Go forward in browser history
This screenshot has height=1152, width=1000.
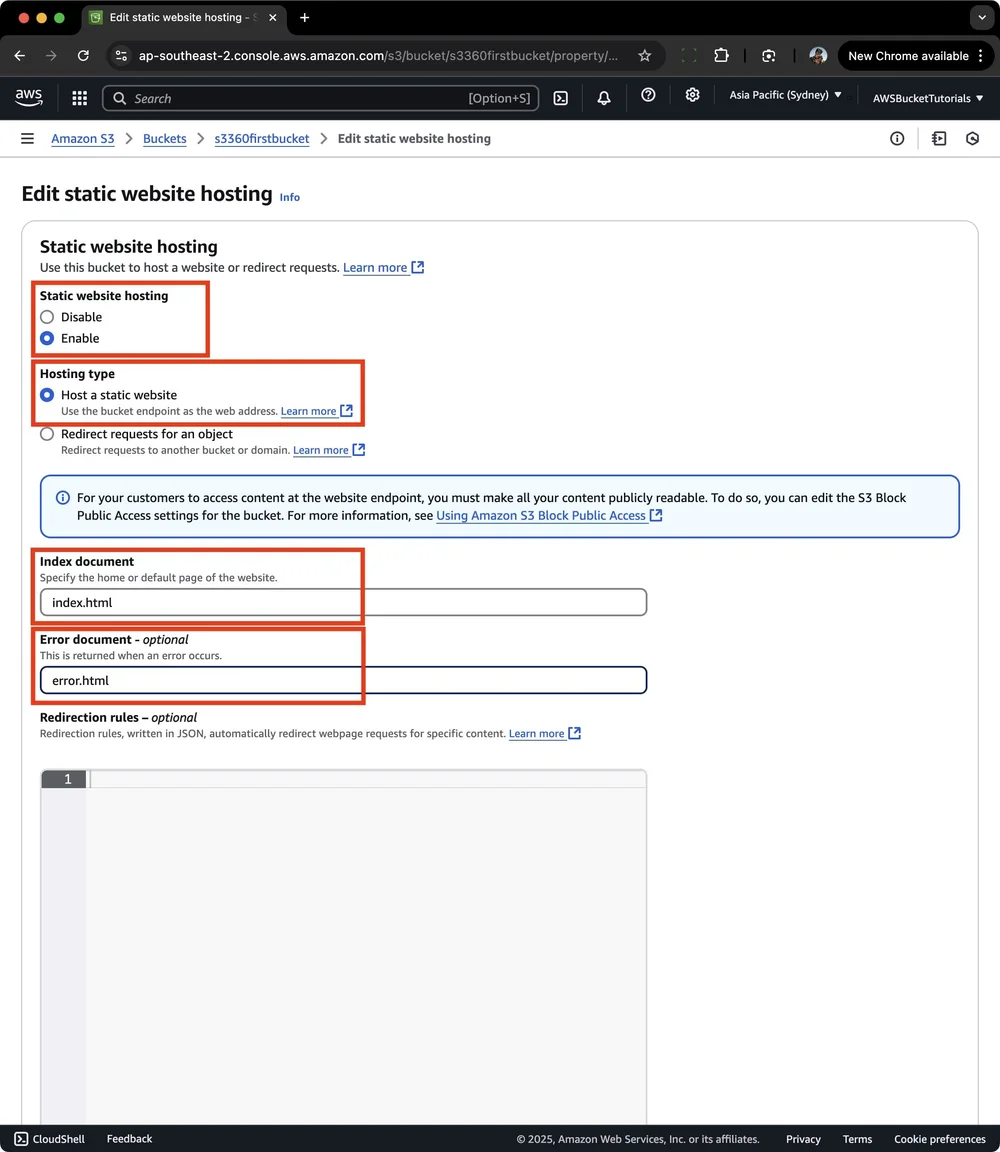51,56
